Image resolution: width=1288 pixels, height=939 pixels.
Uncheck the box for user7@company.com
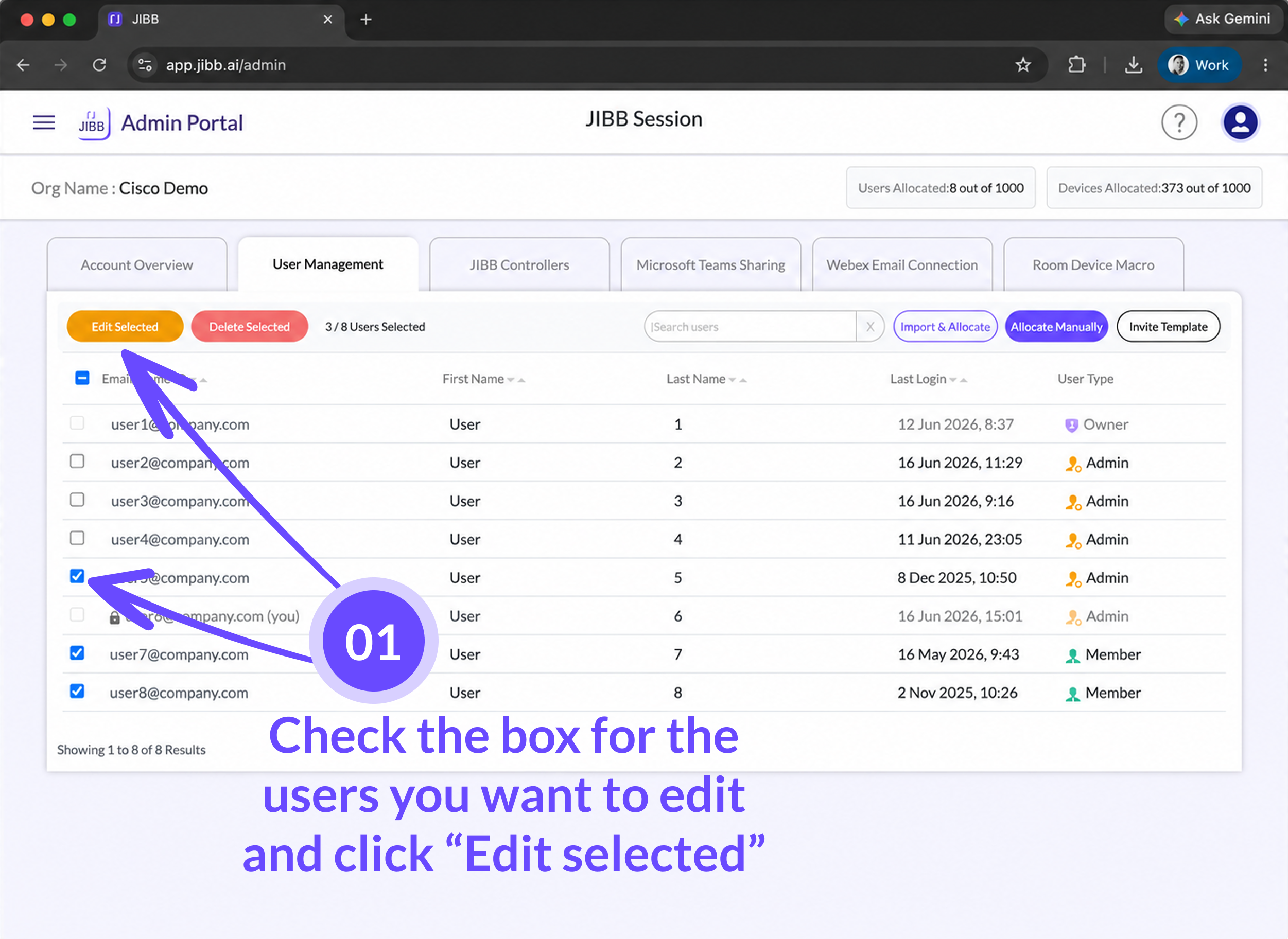(x=77, y=653)
